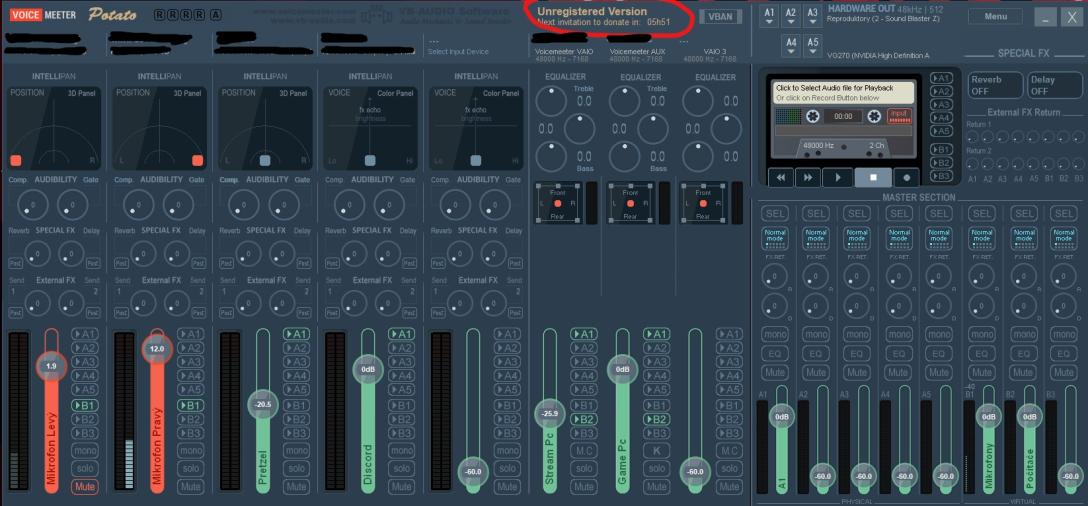Click the Mikrofon Levy fader knob showing 1.9
The width and height of the screenshot is (1088, 506).
tap(51, 366)
